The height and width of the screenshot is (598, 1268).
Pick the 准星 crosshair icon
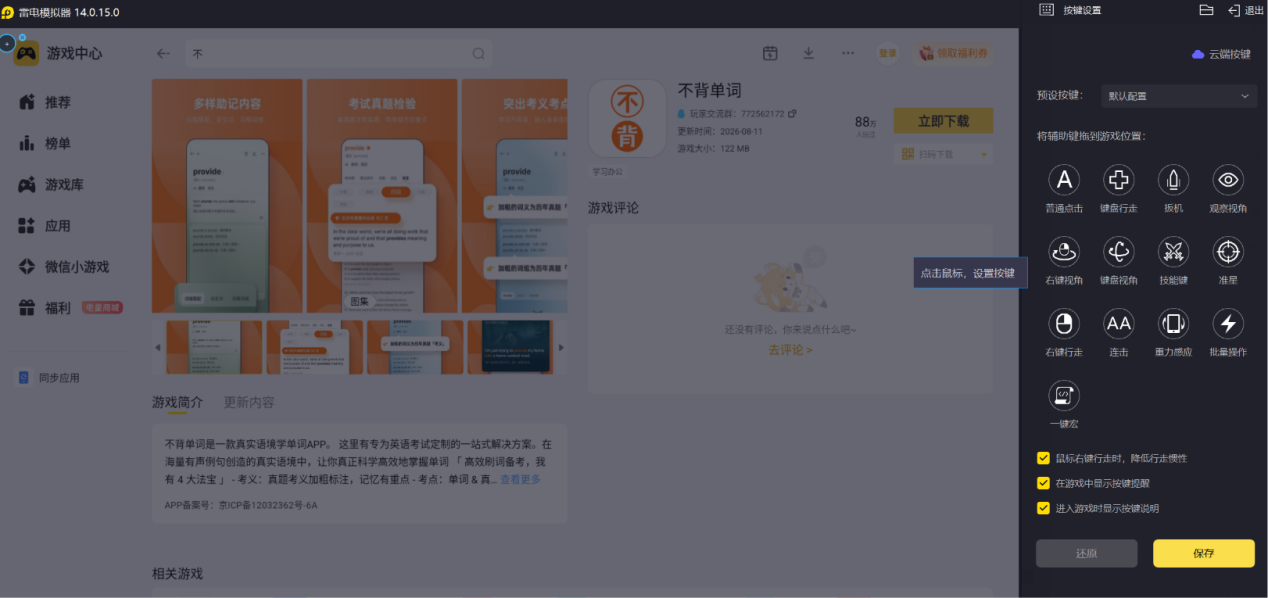pos(1228,252)
